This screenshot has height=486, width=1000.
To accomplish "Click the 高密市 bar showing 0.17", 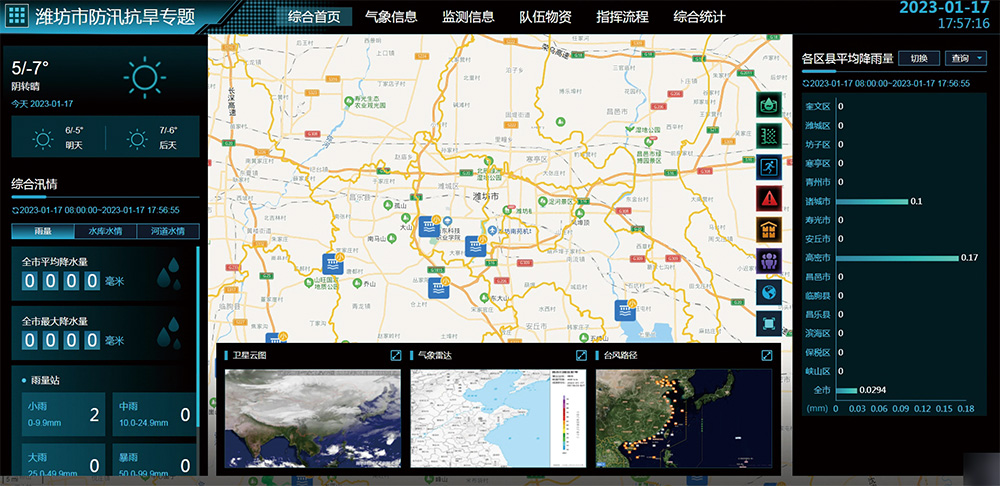I will [897, 258].
